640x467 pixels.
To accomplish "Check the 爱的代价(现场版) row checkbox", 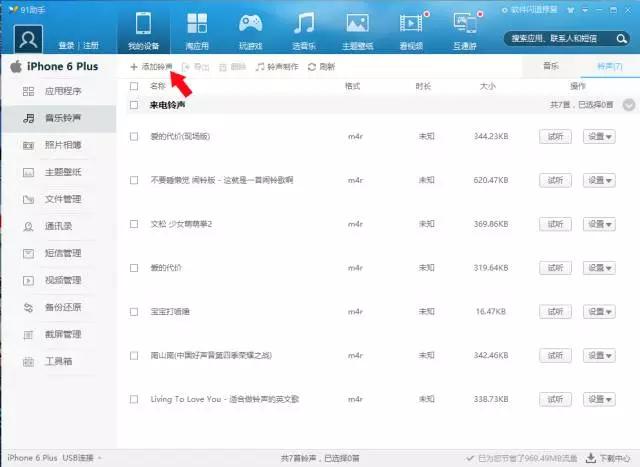I will click(134, 136).
